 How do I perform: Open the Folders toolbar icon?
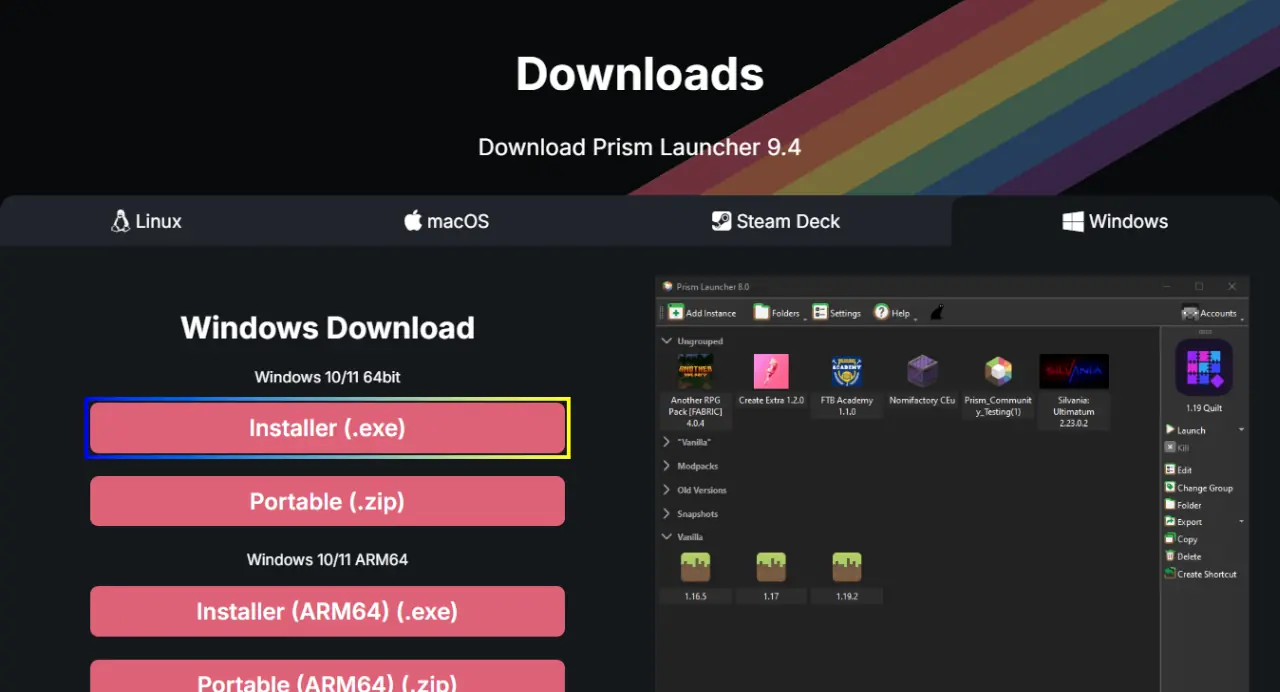[x=762, y=312]
